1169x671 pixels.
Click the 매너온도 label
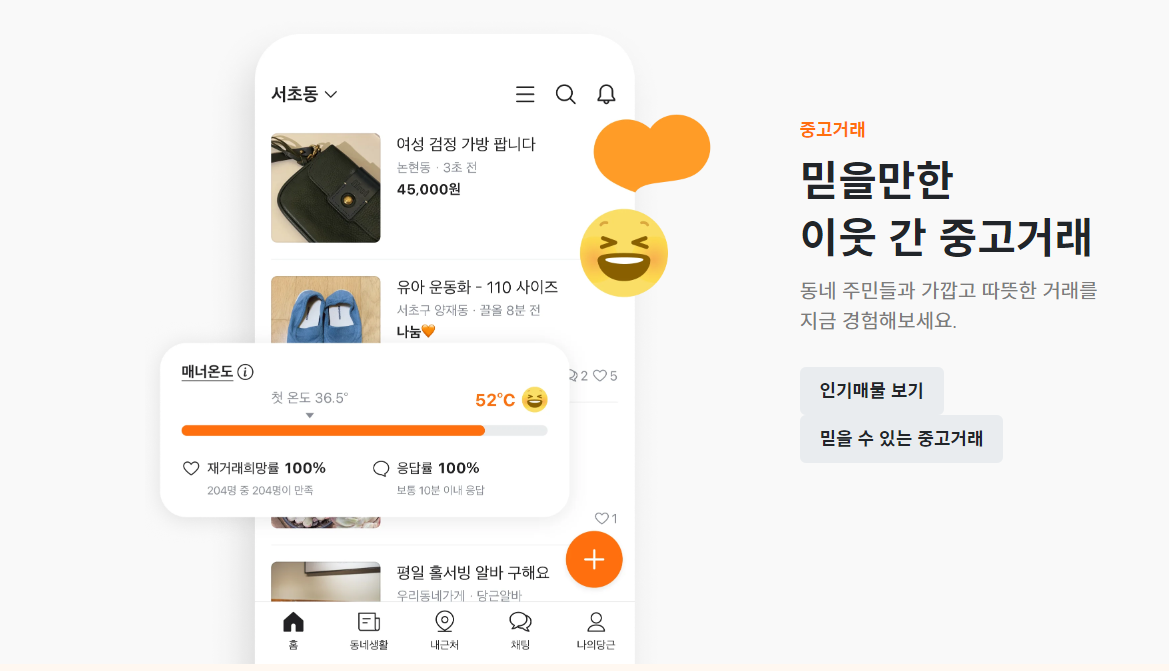(207, 371)
